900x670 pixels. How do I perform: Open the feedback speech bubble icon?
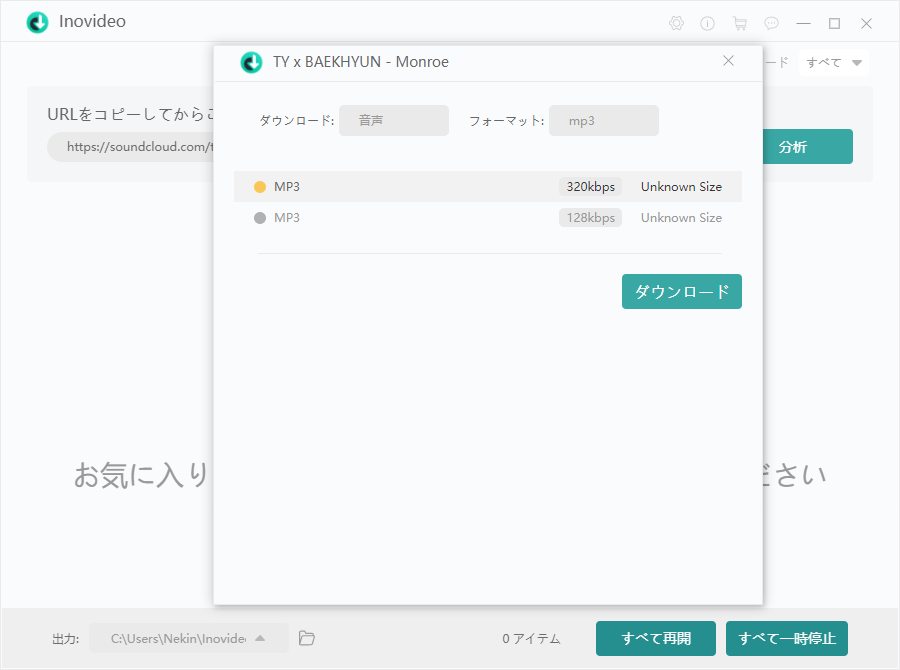tap(771, 24)
